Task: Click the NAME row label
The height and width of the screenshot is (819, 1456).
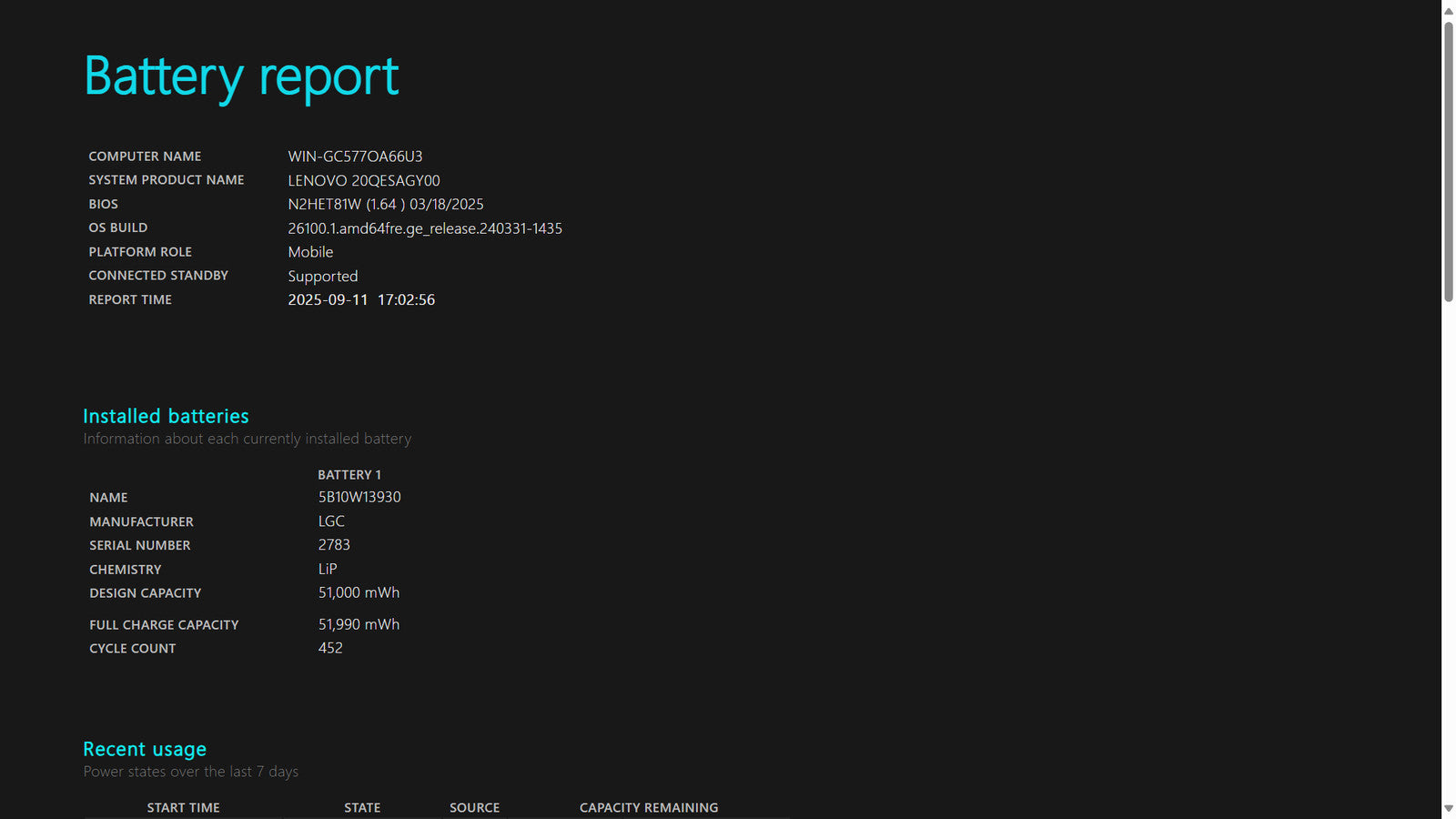Action: tap(108, 498)
